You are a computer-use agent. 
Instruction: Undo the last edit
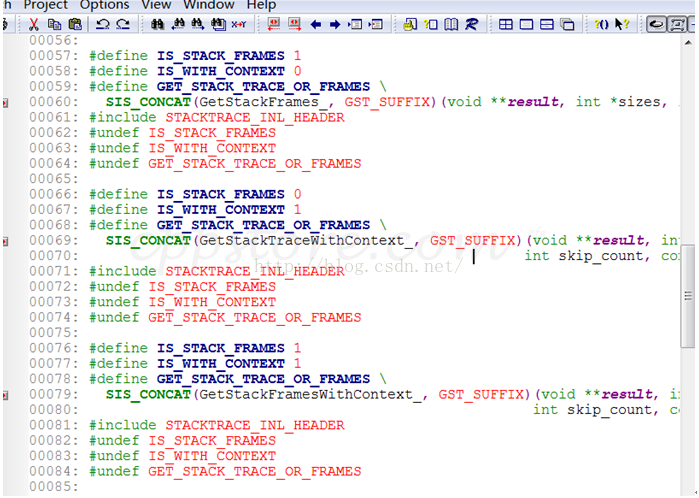[x=102, y=24]
